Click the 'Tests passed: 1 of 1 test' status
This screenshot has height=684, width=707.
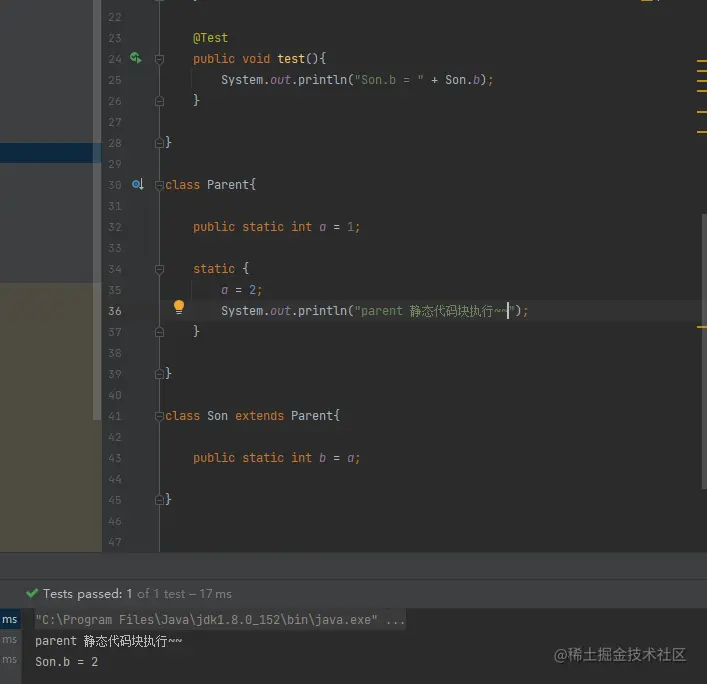click(137, 593)
